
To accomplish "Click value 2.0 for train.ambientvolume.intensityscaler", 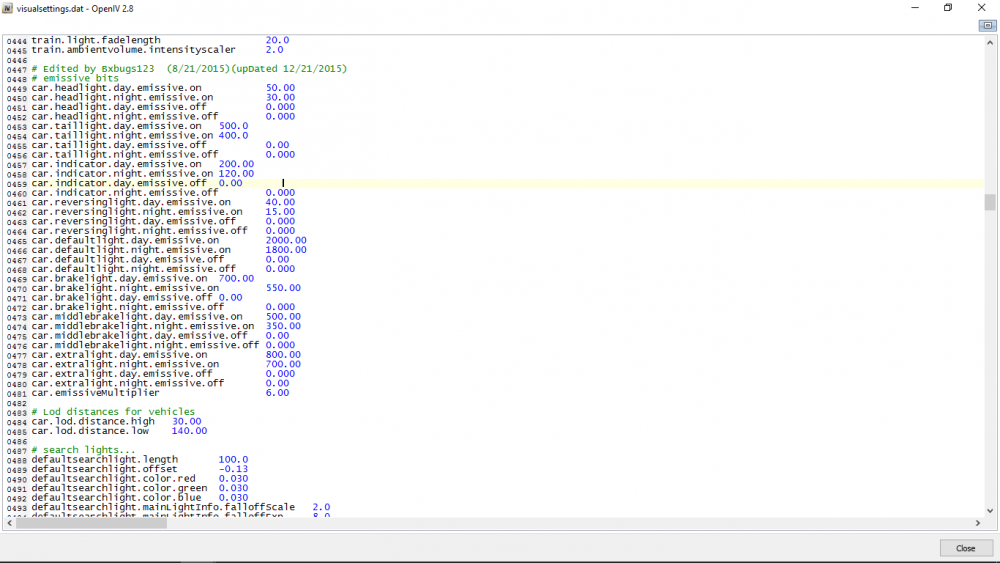I will point(275,50).
